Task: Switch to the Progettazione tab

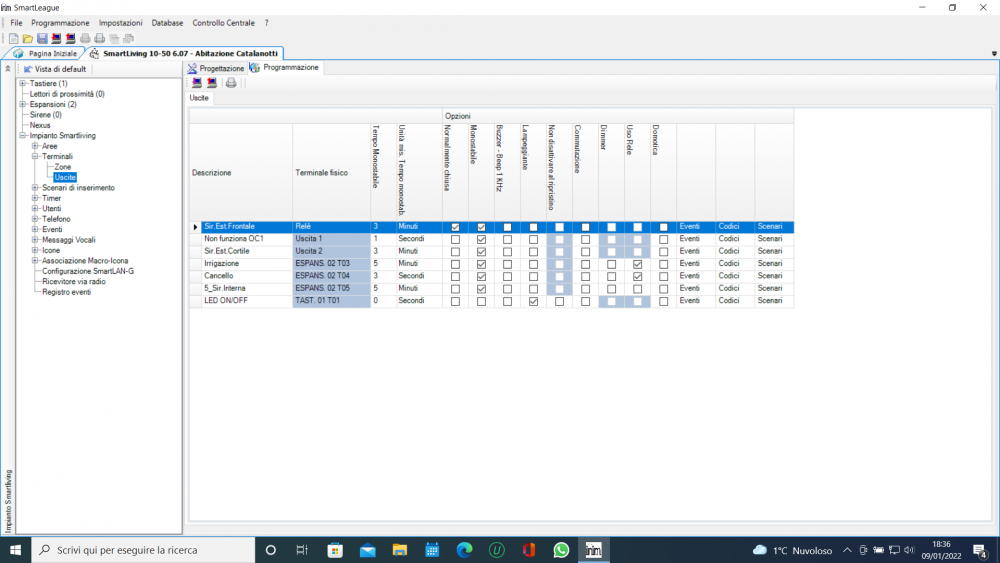Action: point(216,68)
